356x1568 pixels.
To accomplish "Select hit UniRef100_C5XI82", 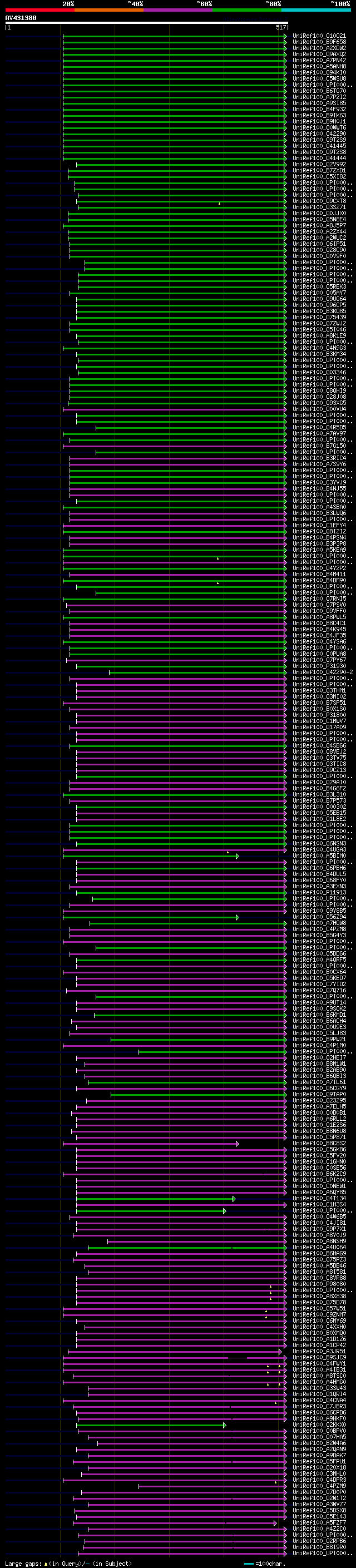I will coord(319,176).
